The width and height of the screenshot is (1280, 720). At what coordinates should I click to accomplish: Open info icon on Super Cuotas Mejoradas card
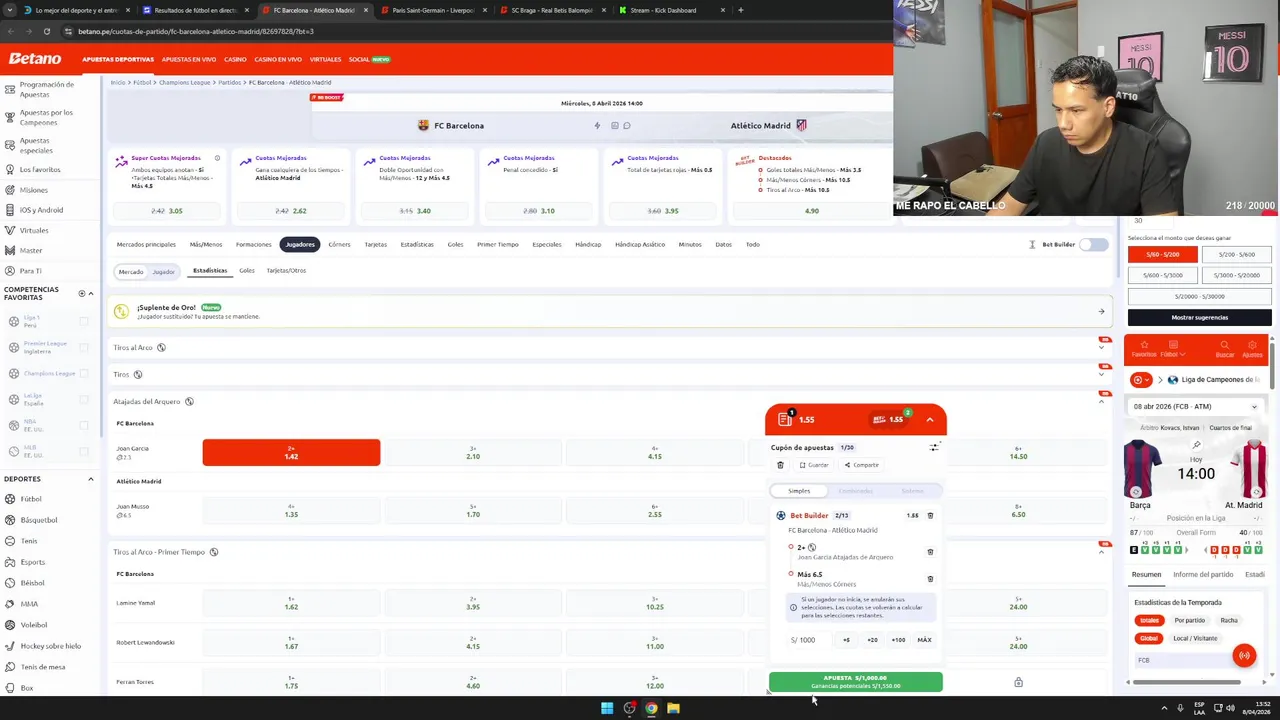click(217, 158)
